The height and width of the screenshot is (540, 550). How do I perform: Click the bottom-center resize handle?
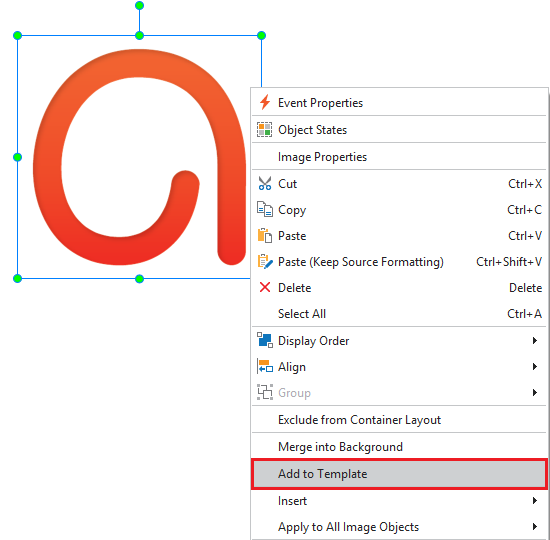(x=139, y=279)
